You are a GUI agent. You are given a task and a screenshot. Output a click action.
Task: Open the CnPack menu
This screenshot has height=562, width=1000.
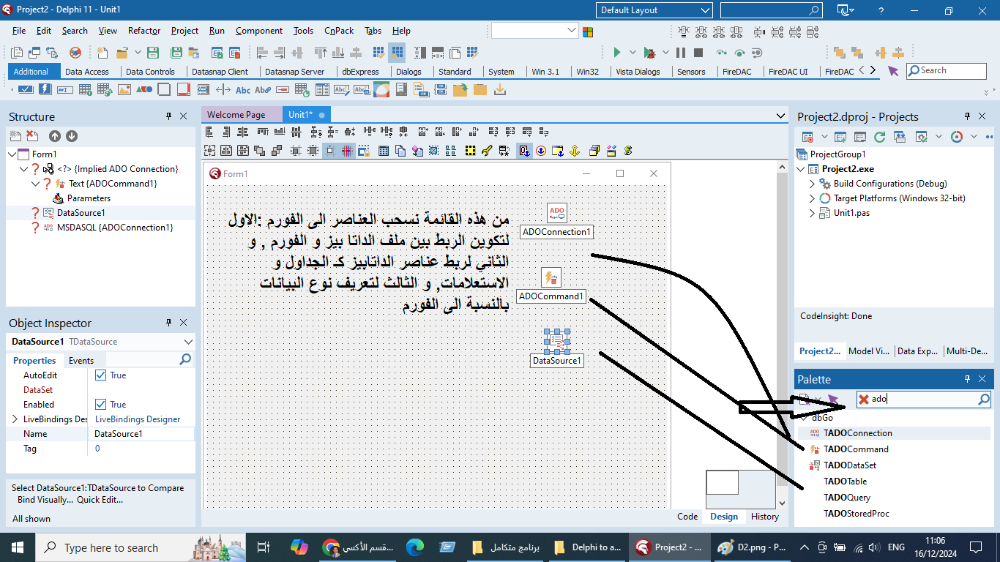click(x=339, y=31)
